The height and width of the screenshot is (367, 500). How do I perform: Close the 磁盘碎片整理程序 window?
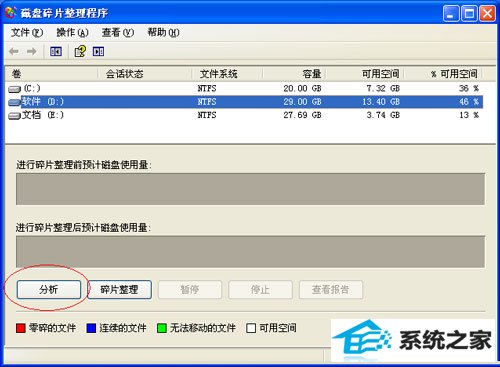click(x=487, y=14)
